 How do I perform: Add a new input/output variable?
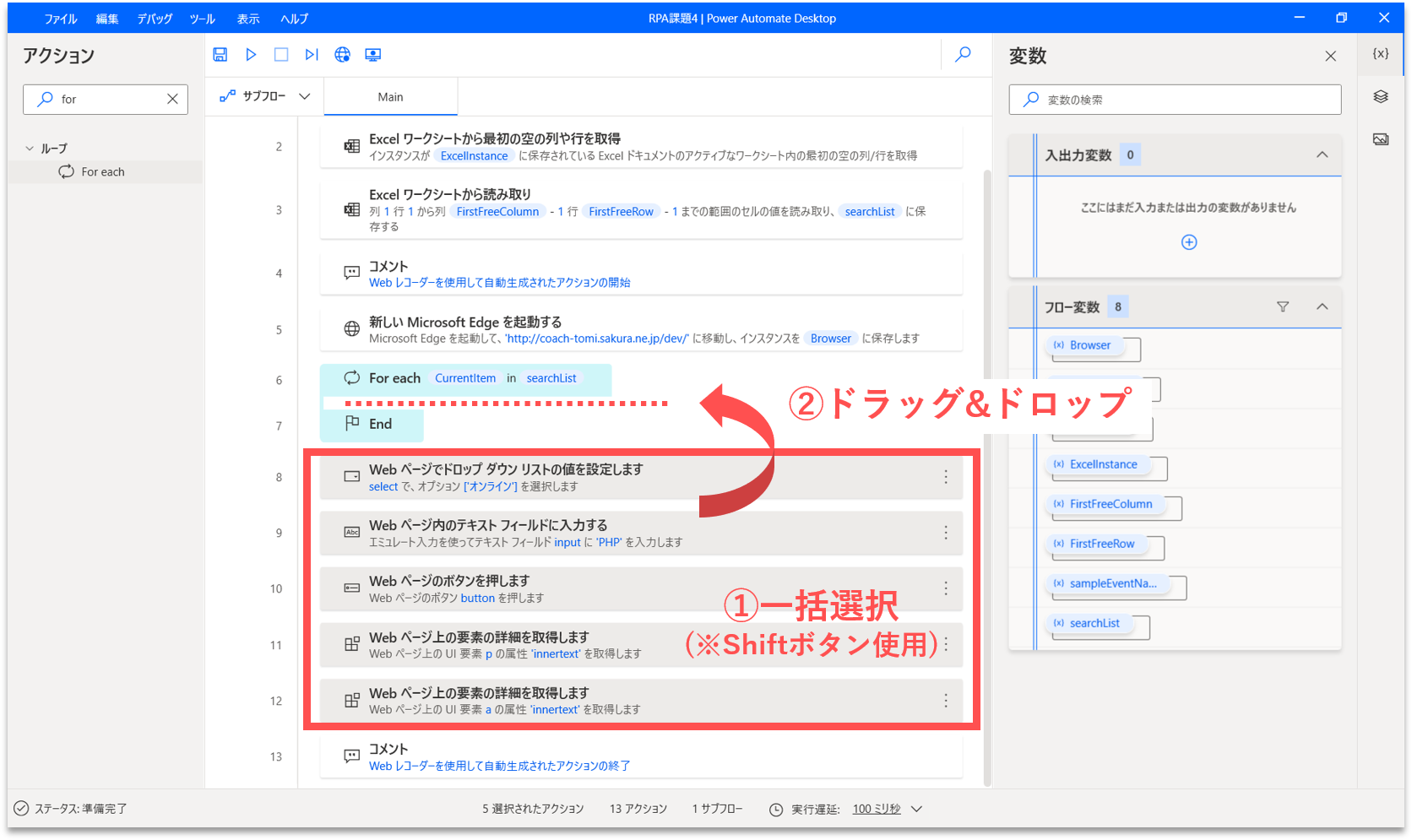[x=1189, y=242]
